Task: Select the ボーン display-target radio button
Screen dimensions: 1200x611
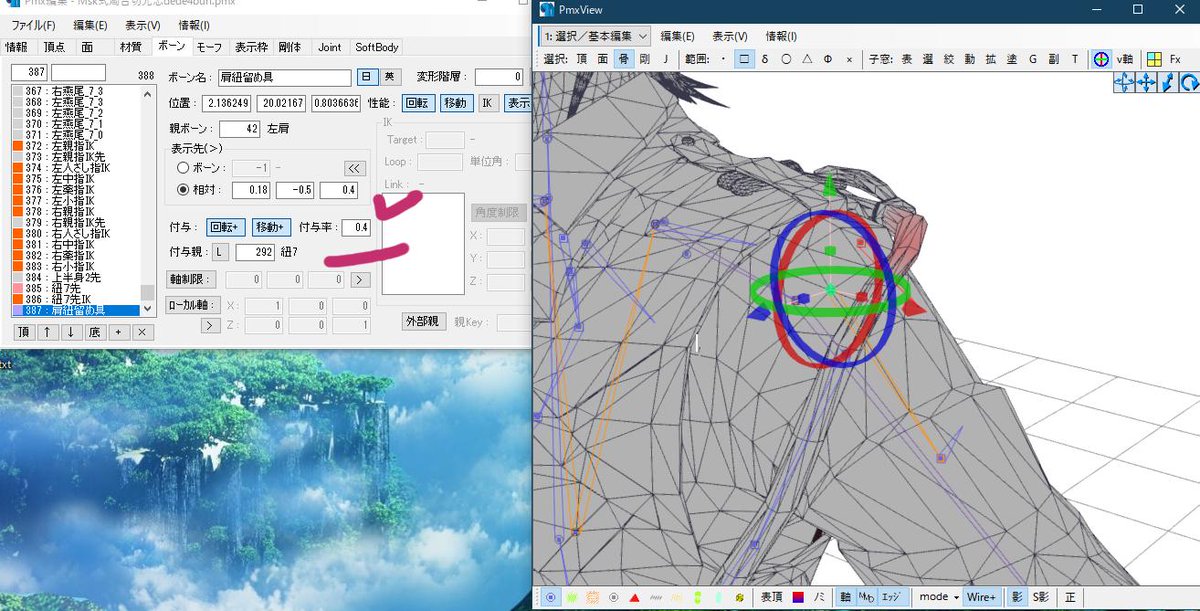Action: [183, 168]
